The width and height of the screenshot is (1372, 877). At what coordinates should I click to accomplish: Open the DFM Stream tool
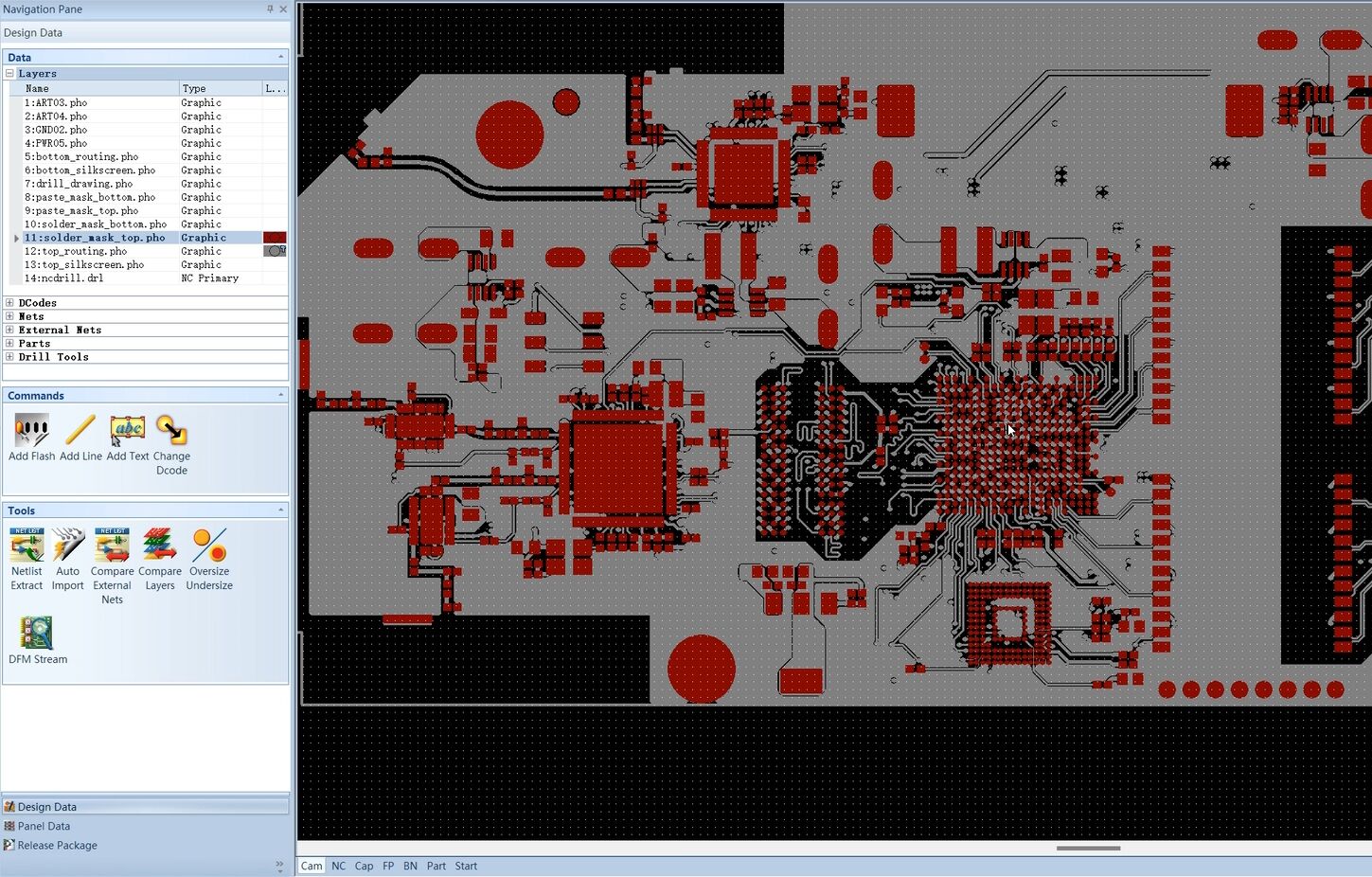point(37,639)
